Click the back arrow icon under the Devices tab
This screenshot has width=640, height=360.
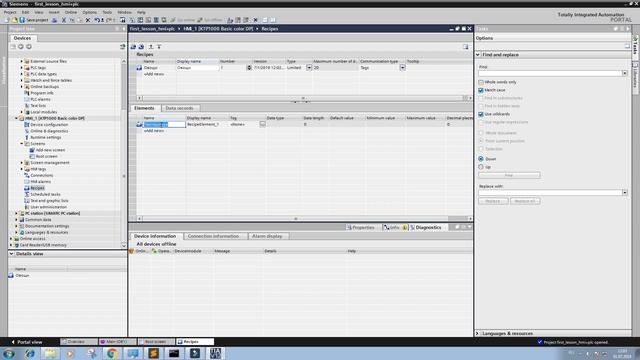20,47
